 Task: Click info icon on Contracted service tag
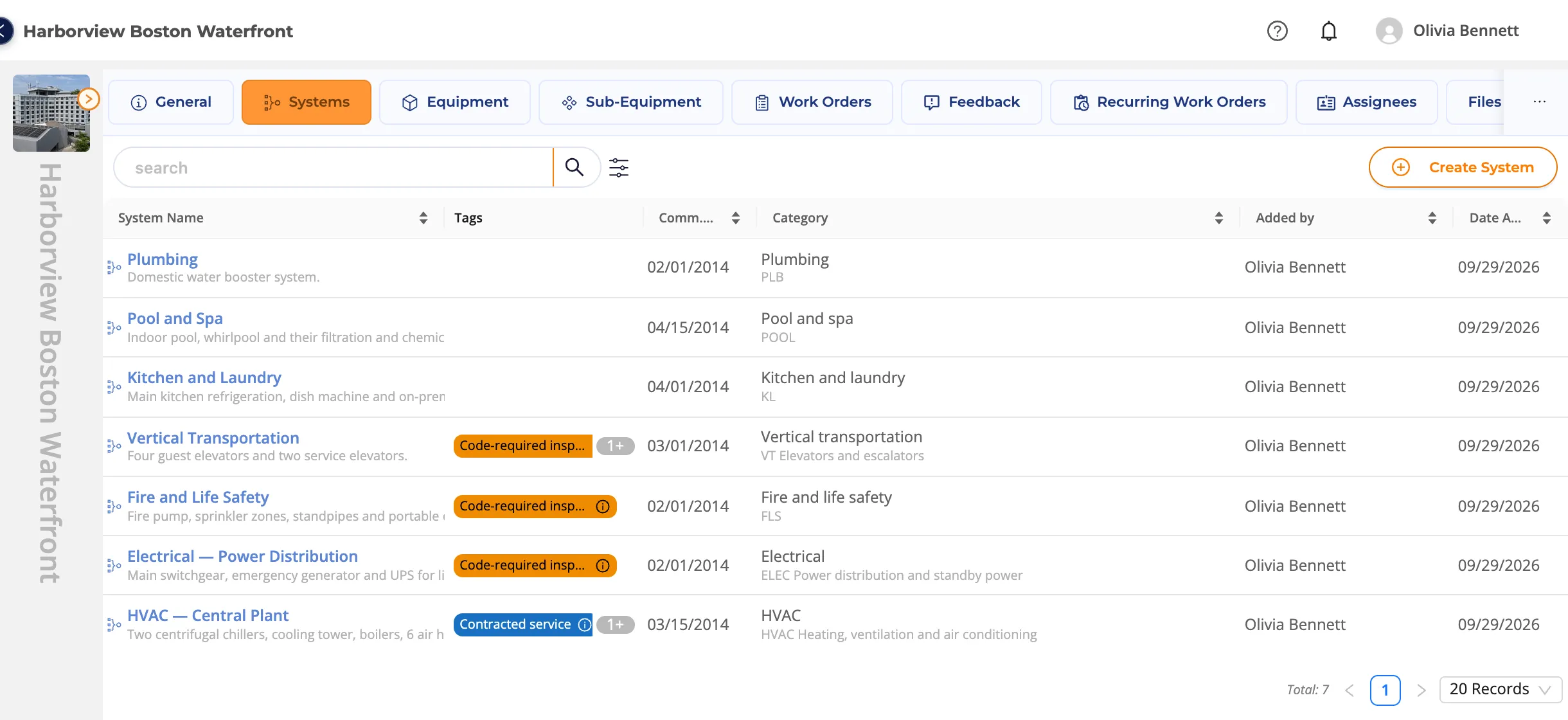click(x=584, y=625)
